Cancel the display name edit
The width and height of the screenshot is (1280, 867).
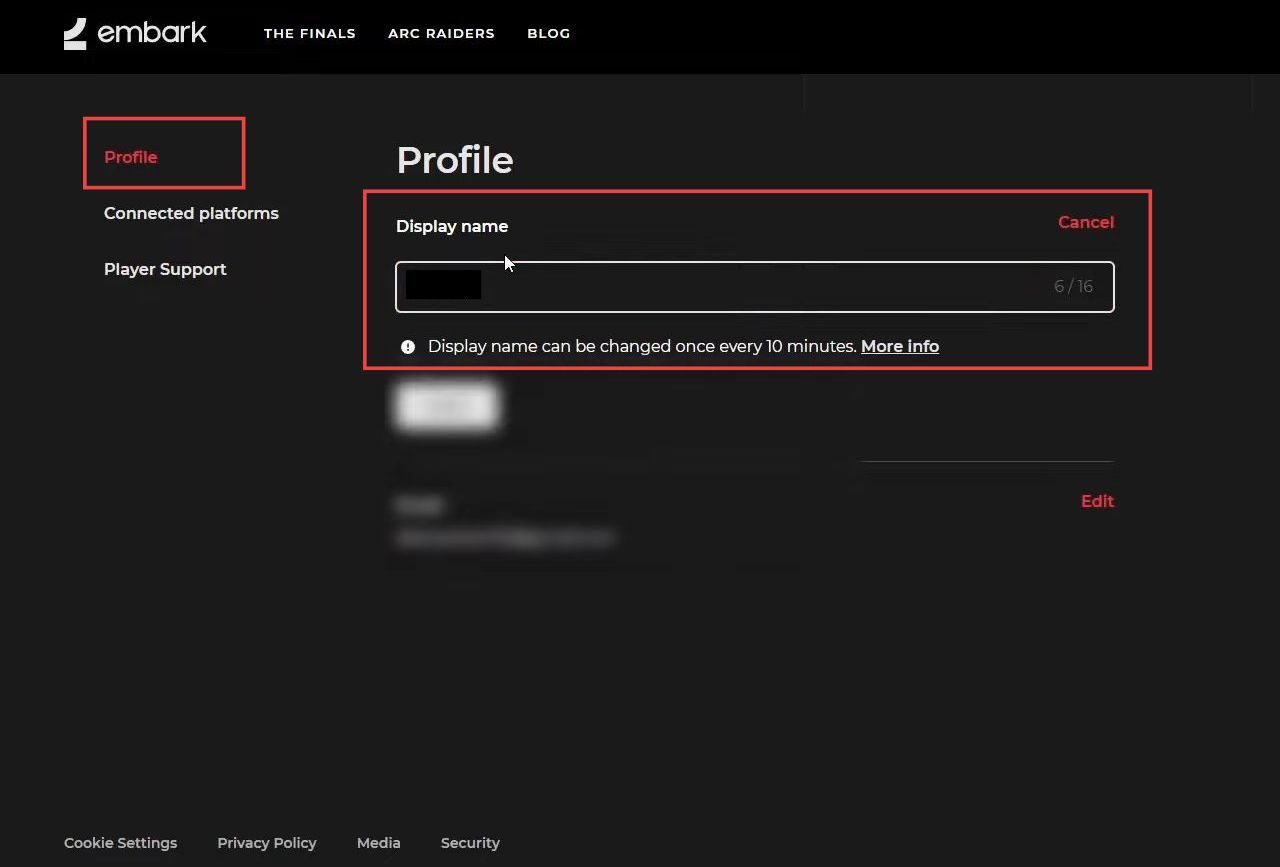point(1085,222)
